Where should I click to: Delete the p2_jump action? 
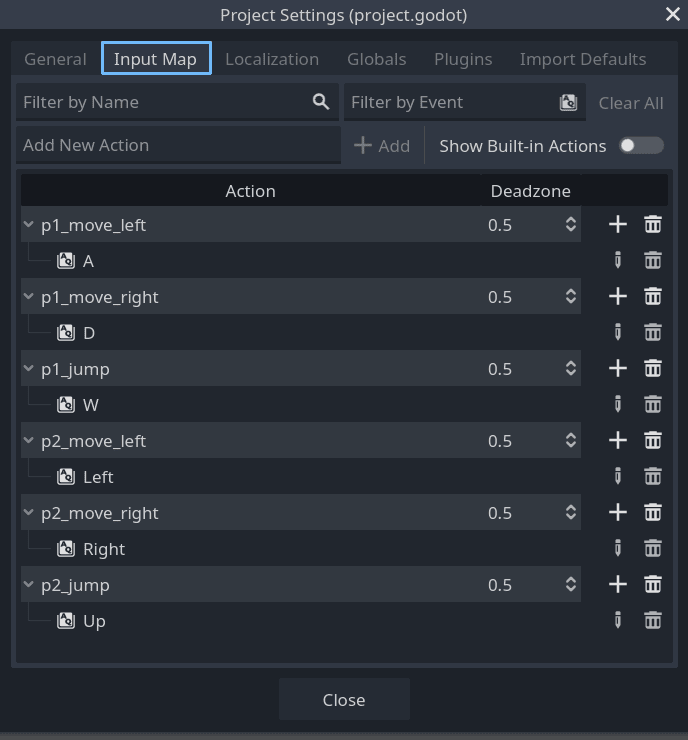click(x=653, y=585)
